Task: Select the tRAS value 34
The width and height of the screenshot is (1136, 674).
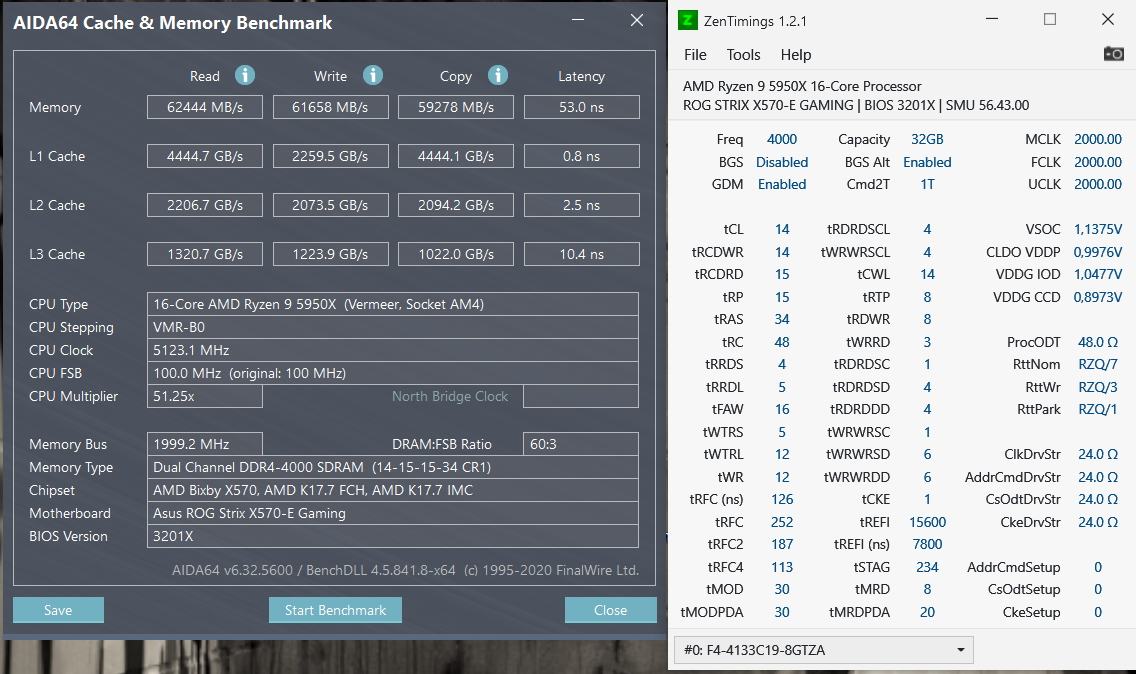Action: point(782,319)
